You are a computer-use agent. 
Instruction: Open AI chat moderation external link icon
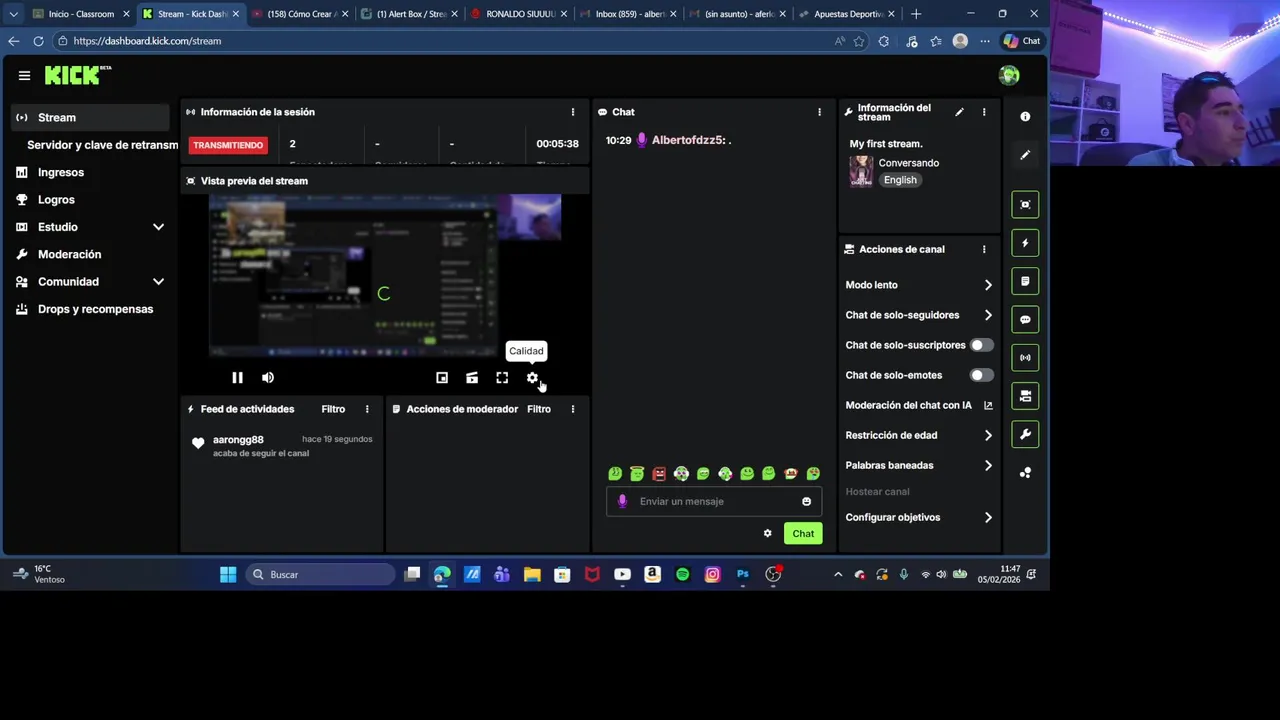(988, 405)
